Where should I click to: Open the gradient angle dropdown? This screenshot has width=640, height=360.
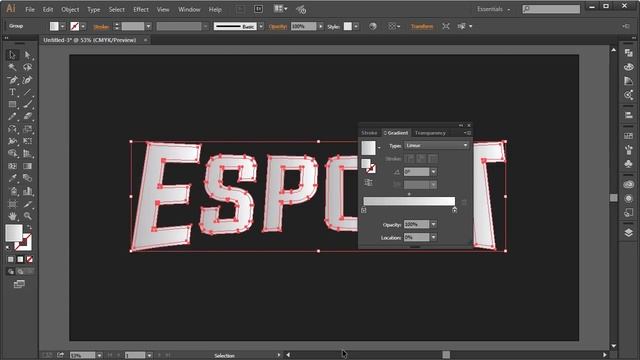(x=433, y=172)
